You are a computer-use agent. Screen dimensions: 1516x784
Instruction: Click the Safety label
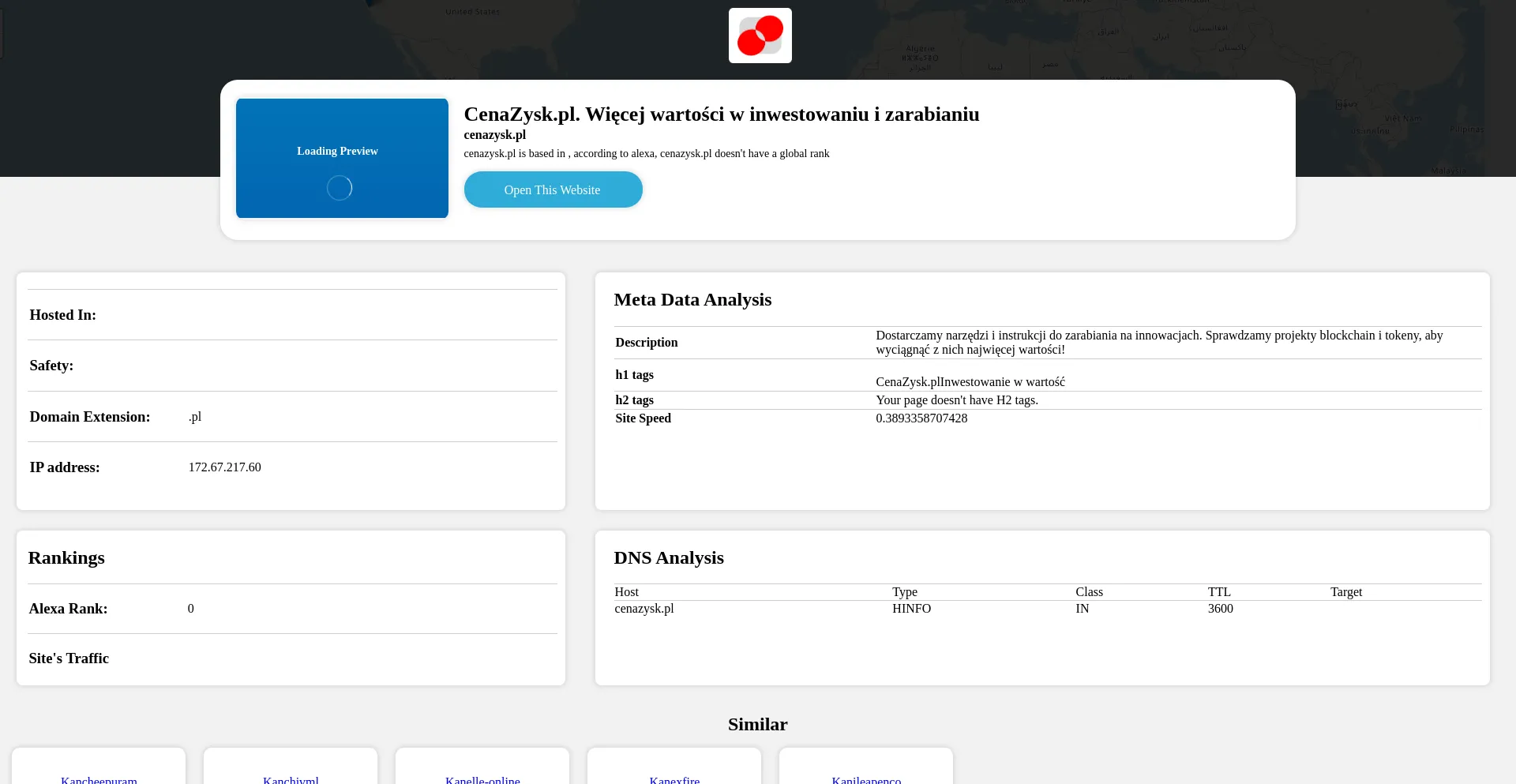(51, 366)
